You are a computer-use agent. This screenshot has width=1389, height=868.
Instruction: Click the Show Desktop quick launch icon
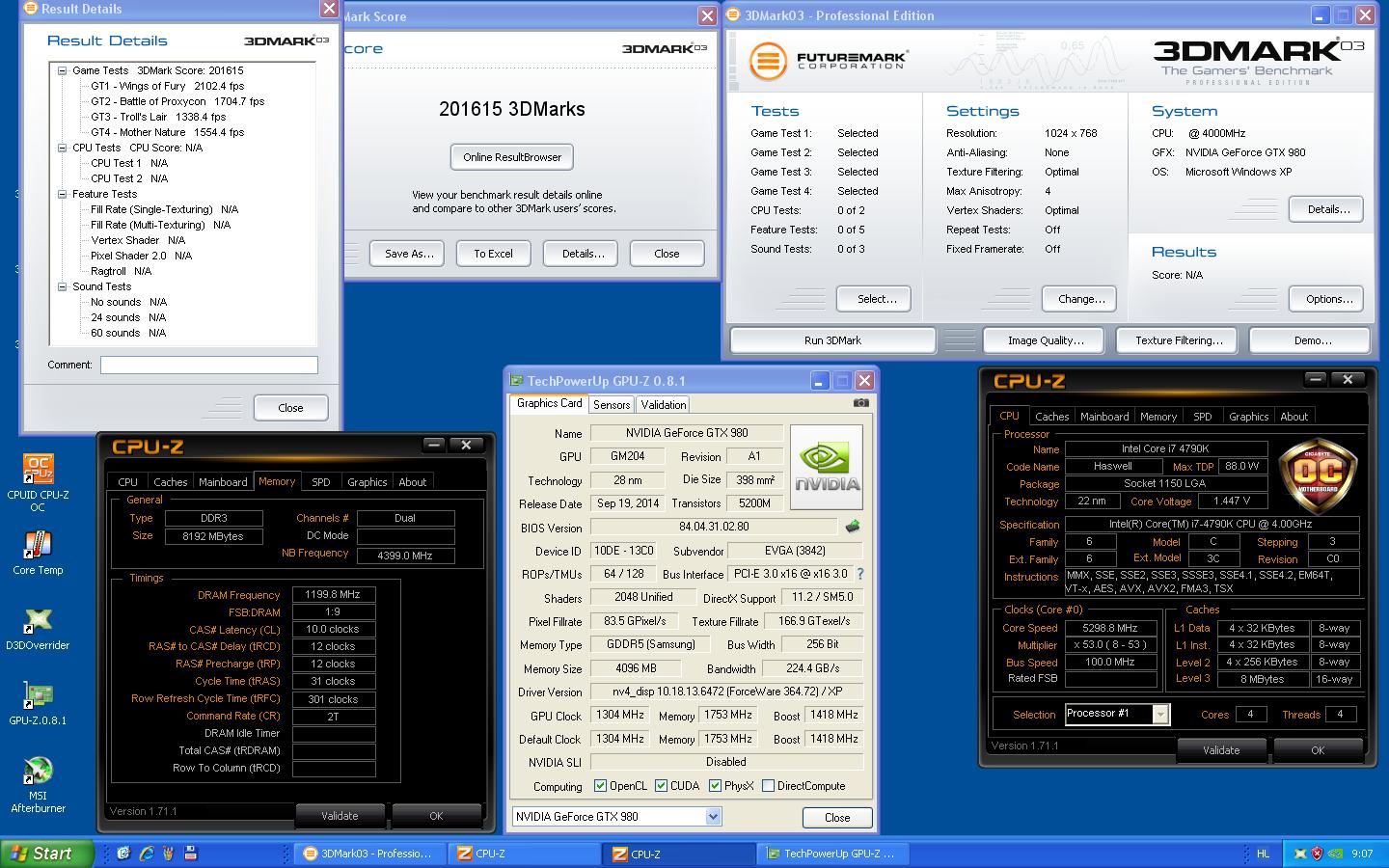tap(123, 854)
